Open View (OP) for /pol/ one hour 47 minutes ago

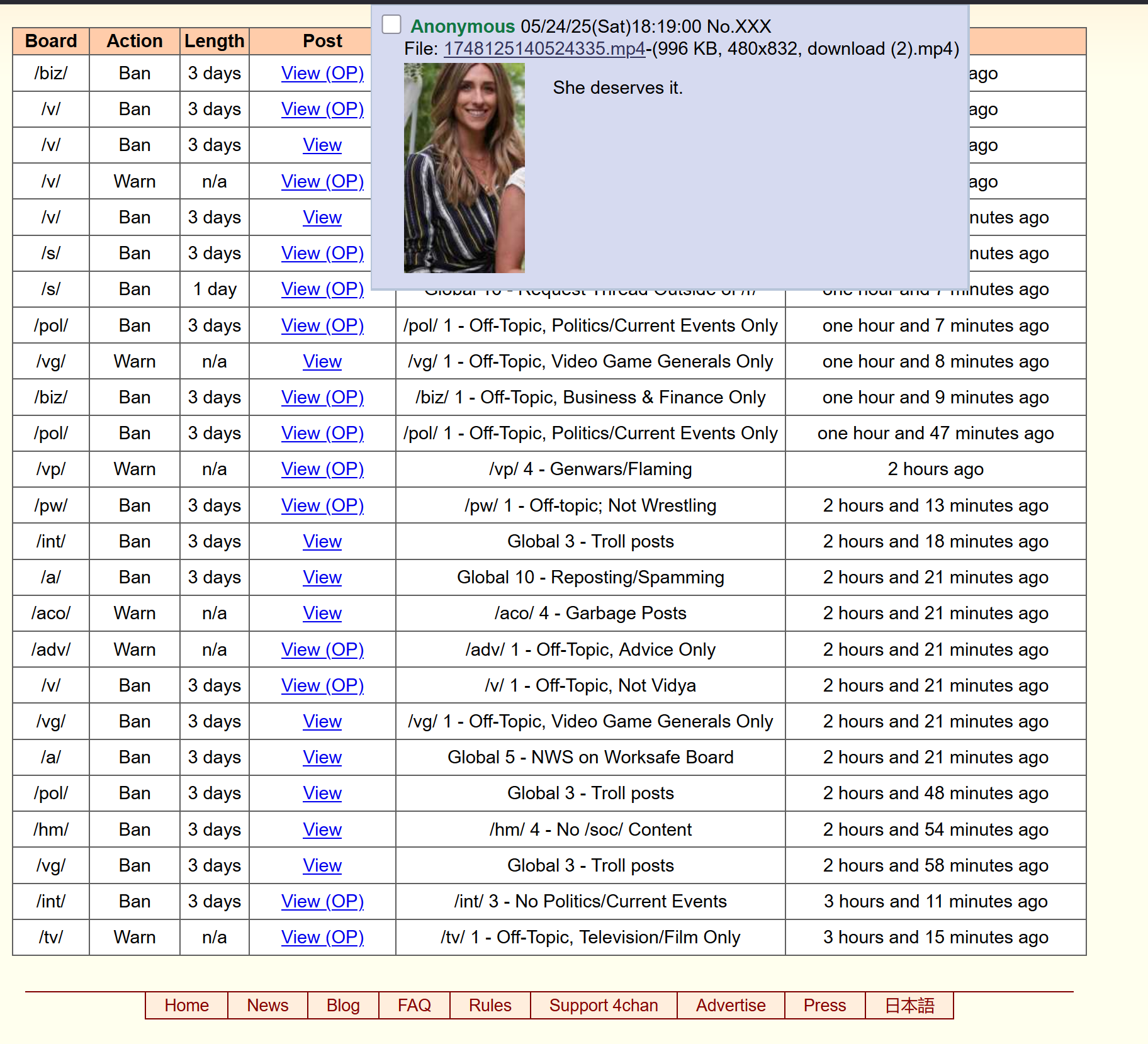(x=322, y=433)
